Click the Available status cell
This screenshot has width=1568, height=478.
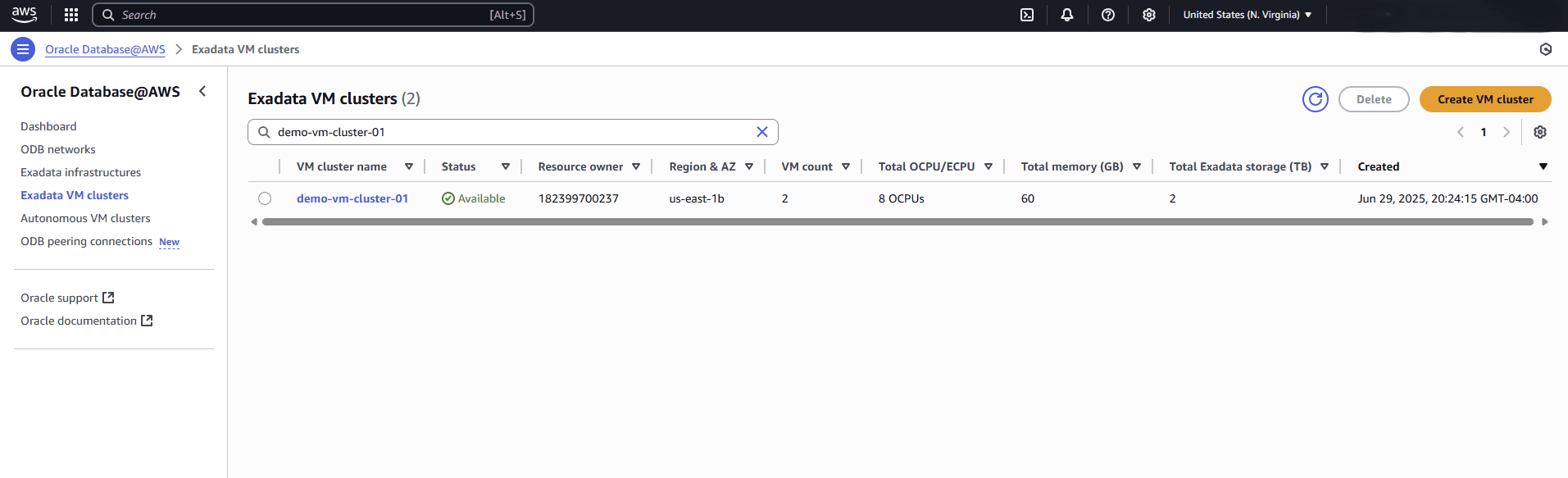(x=474, y=198)
